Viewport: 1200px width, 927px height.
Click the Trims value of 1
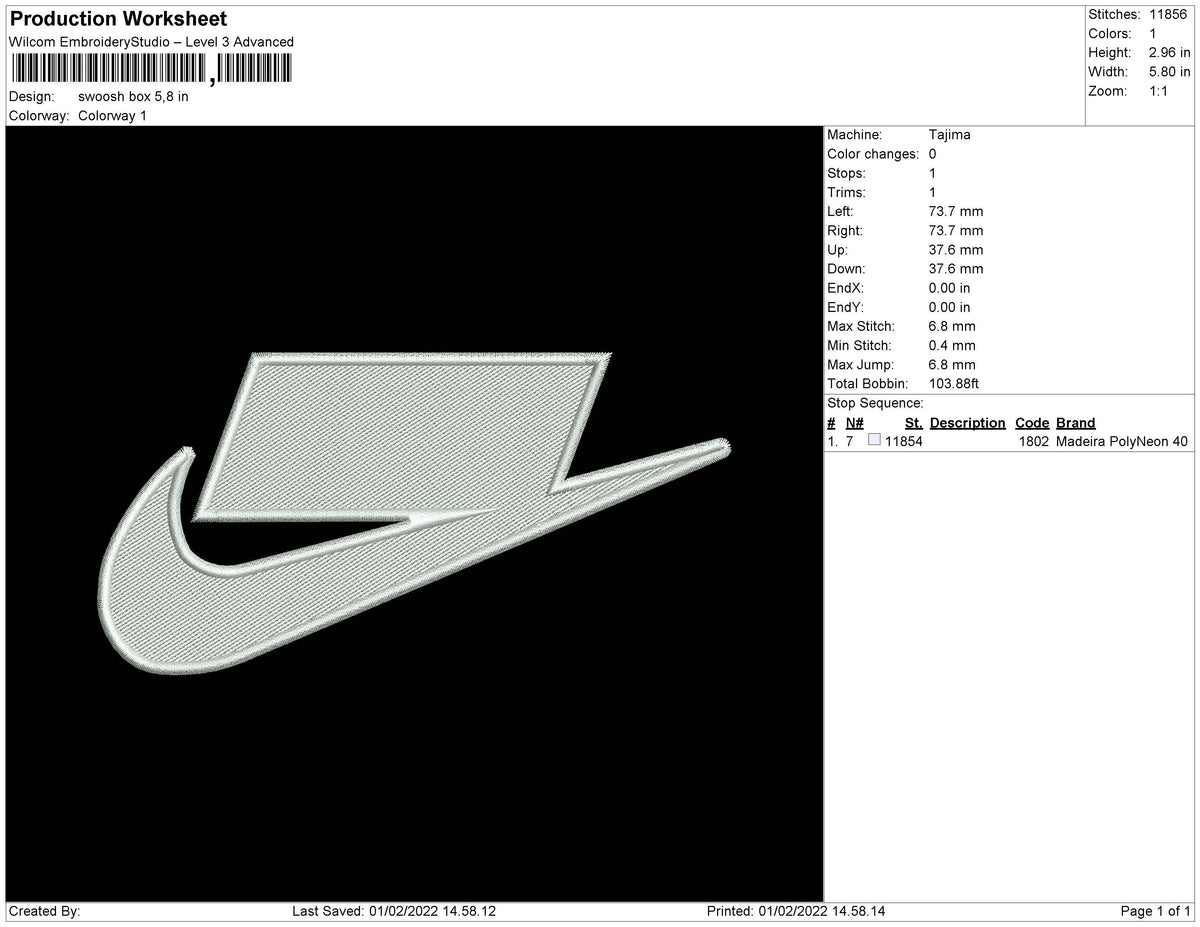[931, 192]
